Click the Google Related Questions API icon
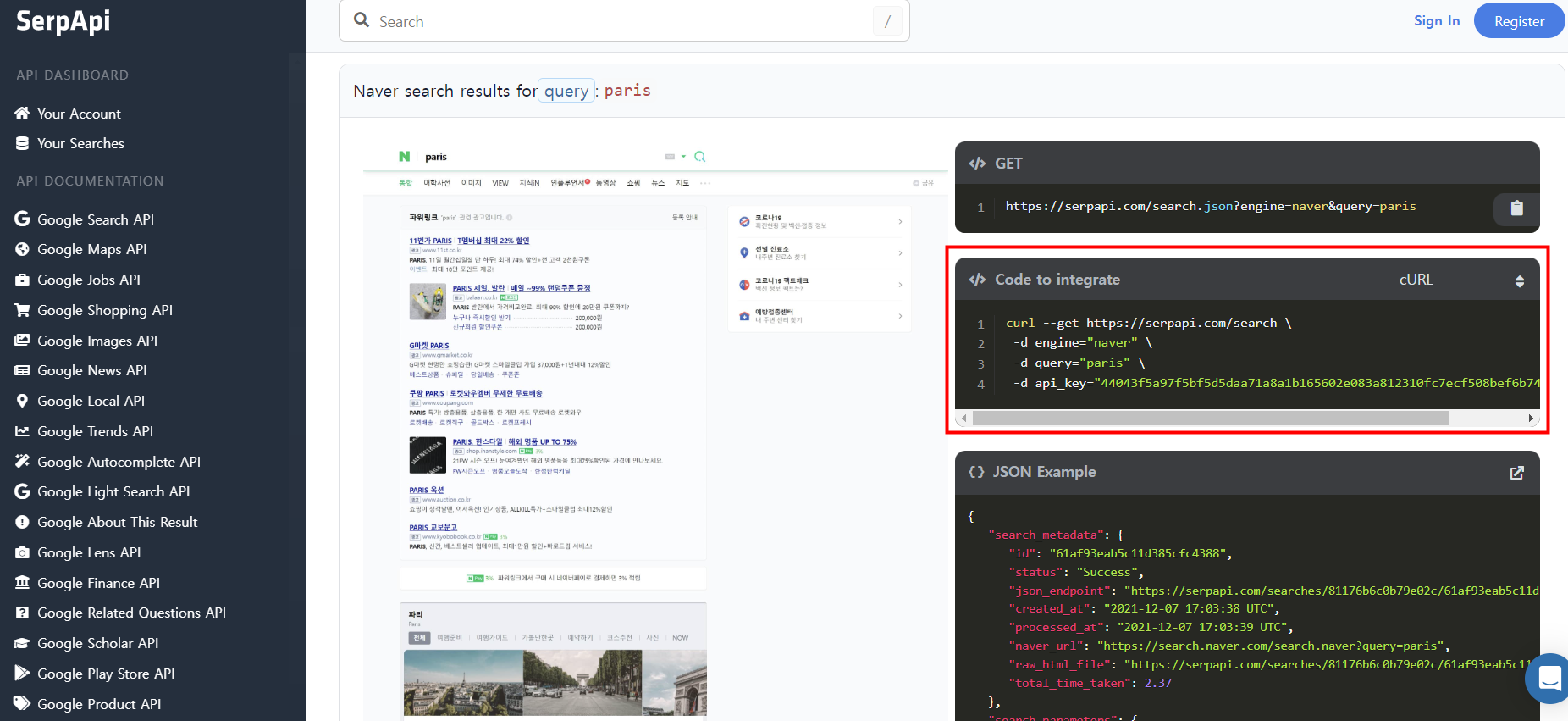Image resolution: width=1568 pixels, height=721 pixels. click(x=22, y=613)
